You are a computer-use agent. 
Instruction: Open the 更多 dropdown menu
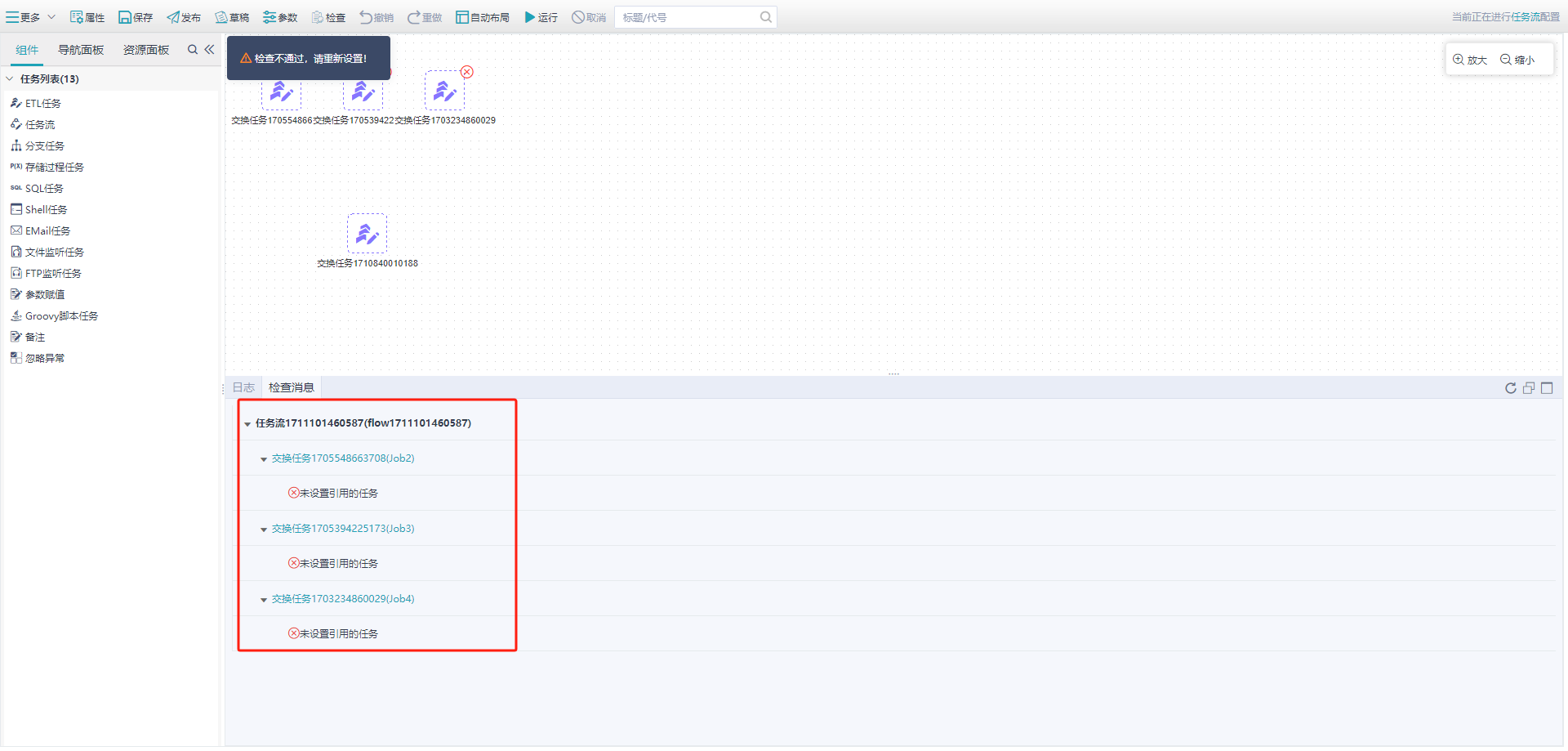pos(30,17)
